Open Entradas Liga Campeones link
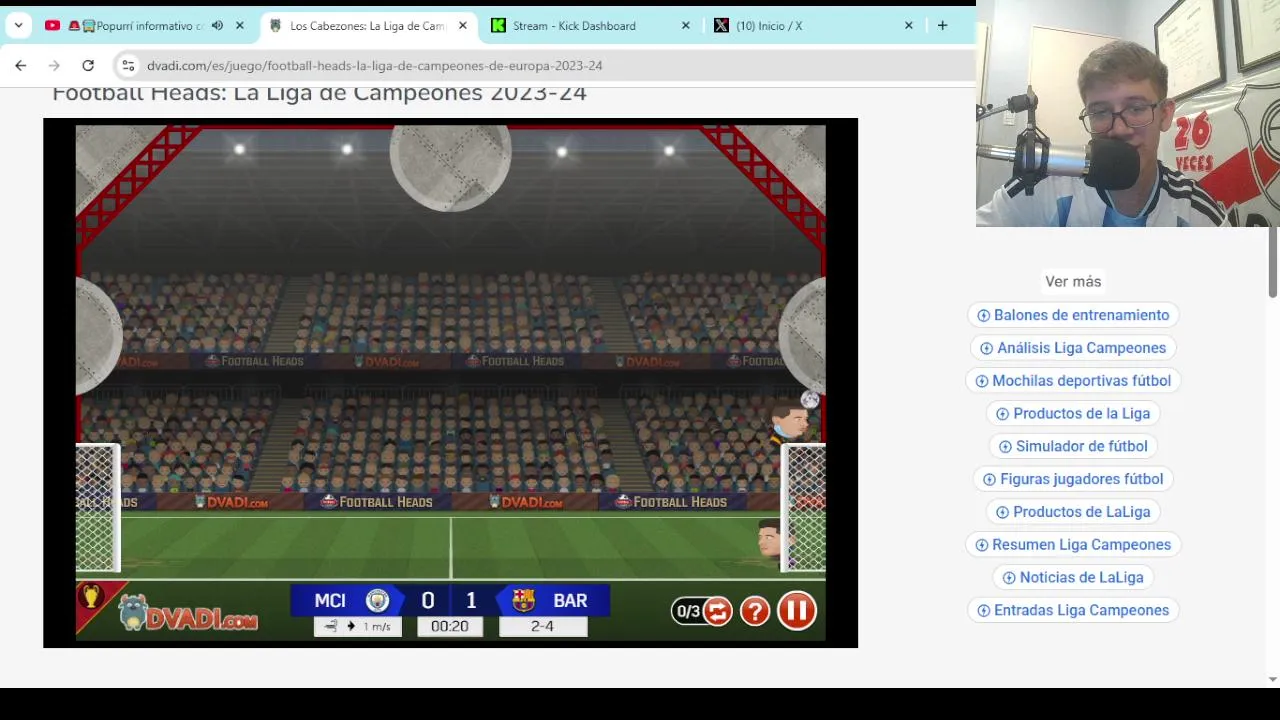The width and height of the screenshot is (1280, 720). 1073,610
